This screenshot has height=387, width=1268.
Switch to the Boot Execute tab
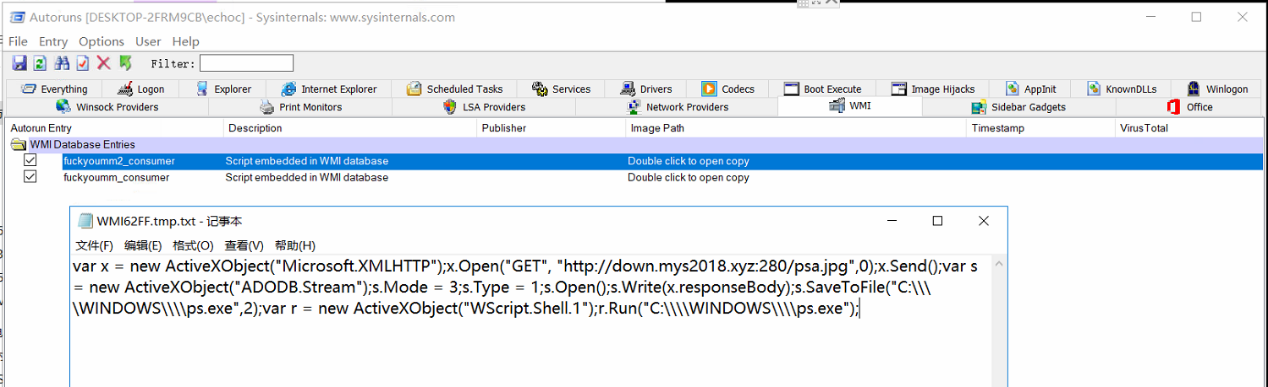click(x=823, y=89)
